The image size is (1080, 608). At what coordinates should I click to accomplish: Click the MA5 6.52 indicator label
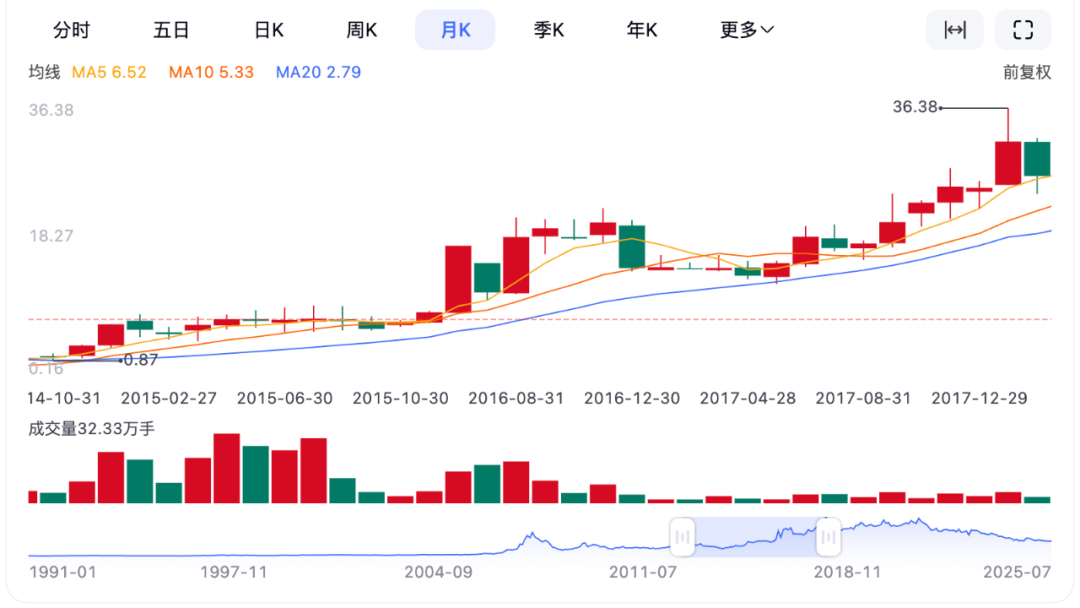coord(109,72)
